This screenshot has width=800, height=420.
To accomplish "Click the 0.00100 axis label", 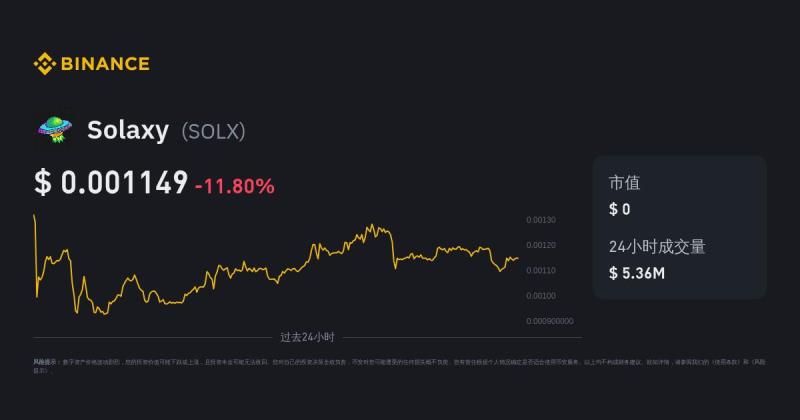I will (541, 295).
